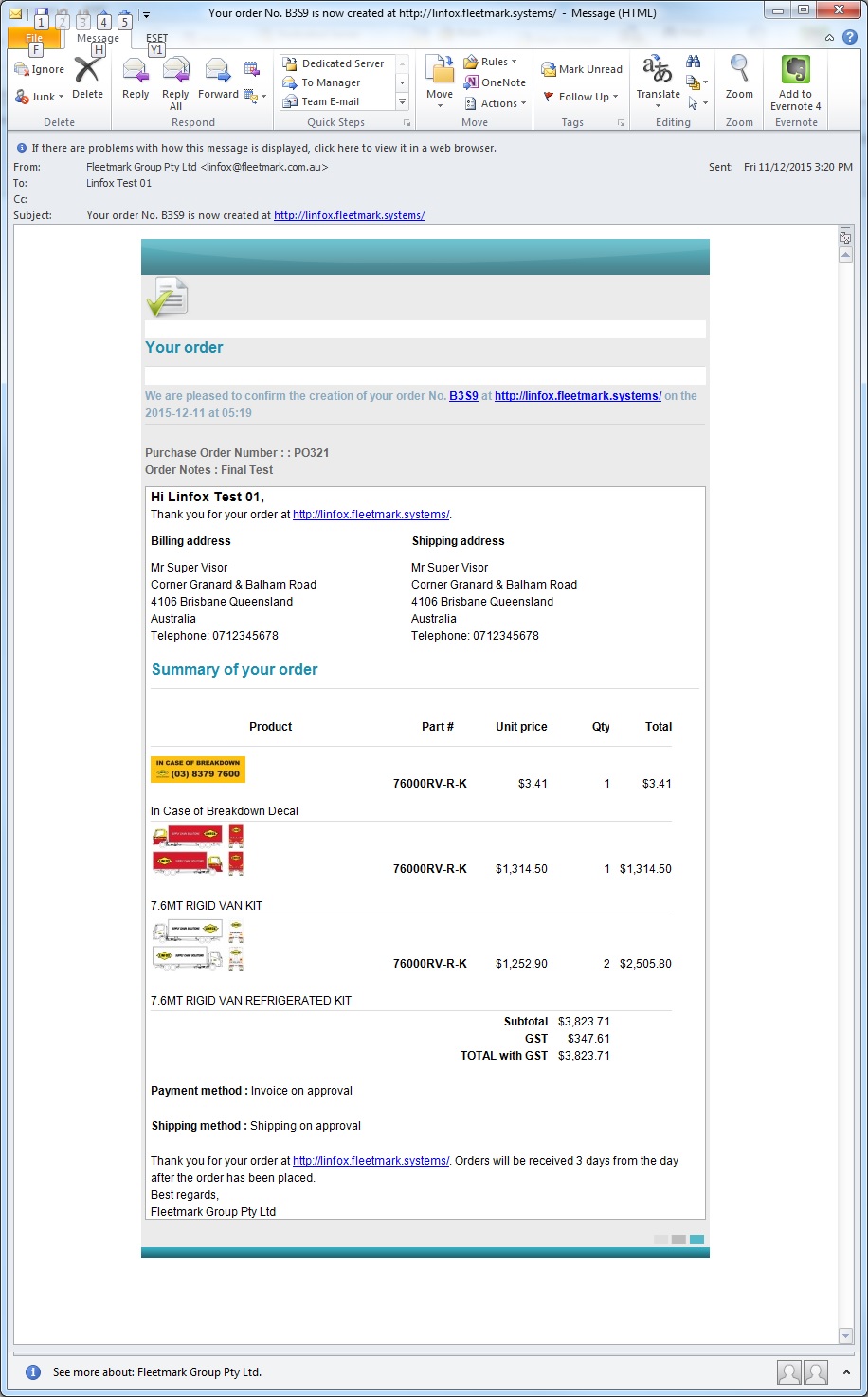Viewport: 868px width, 1397px height.
Task: Click the 'Summary of your order' heading
Action: (x=234, y=669)
